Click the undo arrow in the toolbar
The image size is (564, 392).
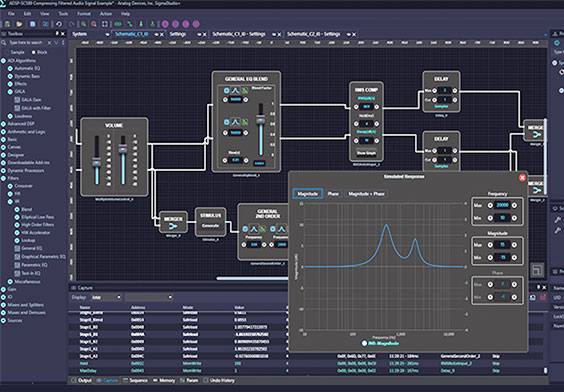(x=59, y=24)
